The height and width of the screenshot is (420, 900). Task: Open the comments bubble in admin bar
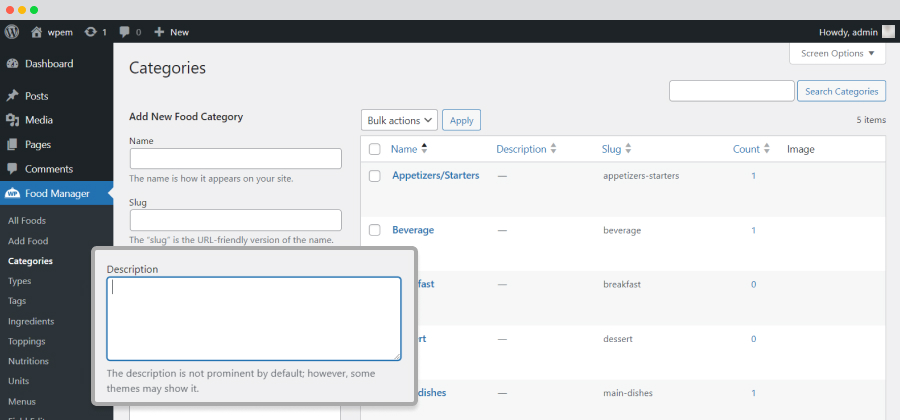(x=125, y=32)
